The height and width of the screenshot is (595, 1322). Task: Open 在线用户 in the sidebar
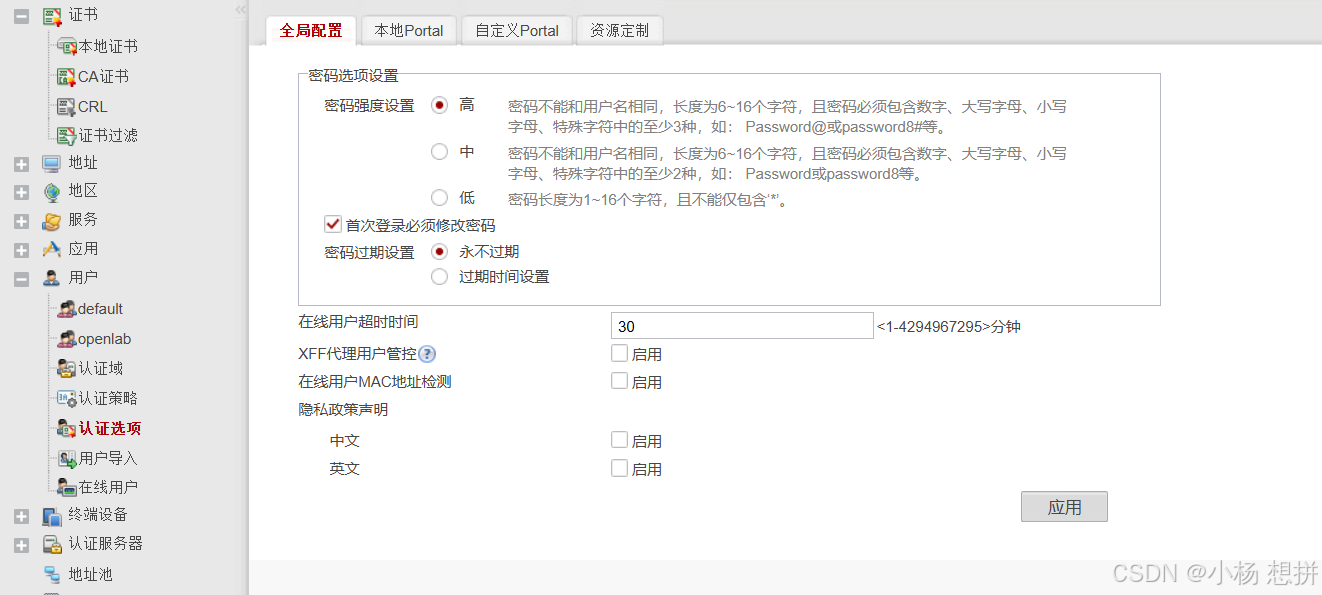[108, 487]
